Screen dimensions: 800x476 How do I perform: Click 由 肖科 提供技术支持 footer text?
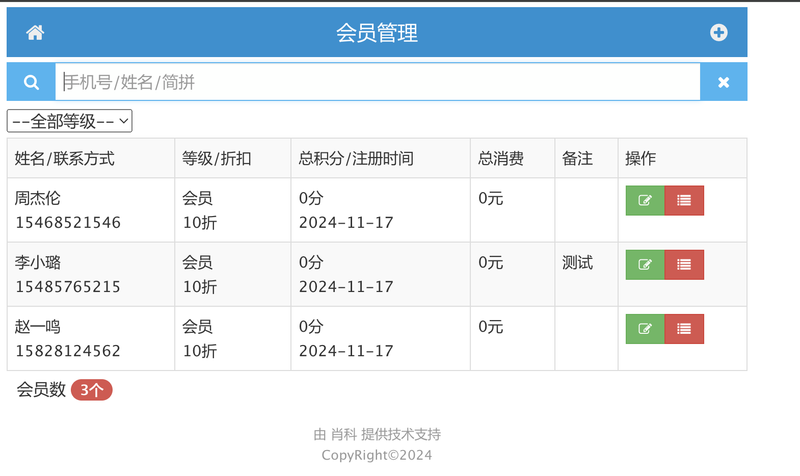pos(377,434)
